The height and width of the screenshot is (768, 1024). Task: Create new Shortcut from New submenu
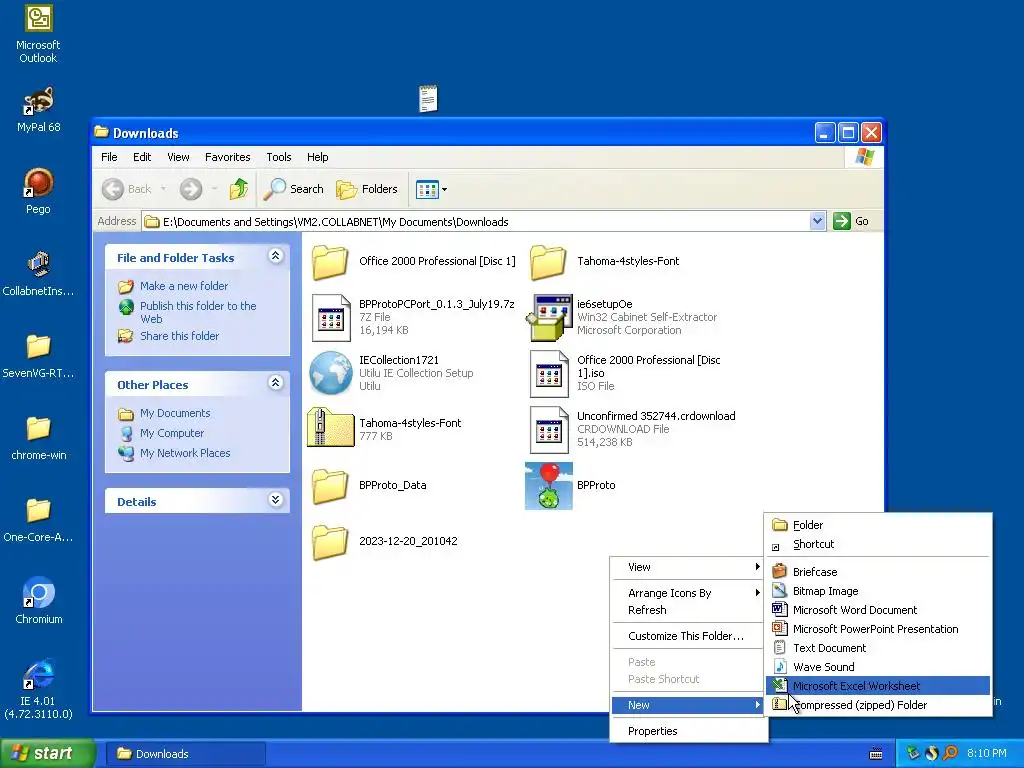coord(878,544)
